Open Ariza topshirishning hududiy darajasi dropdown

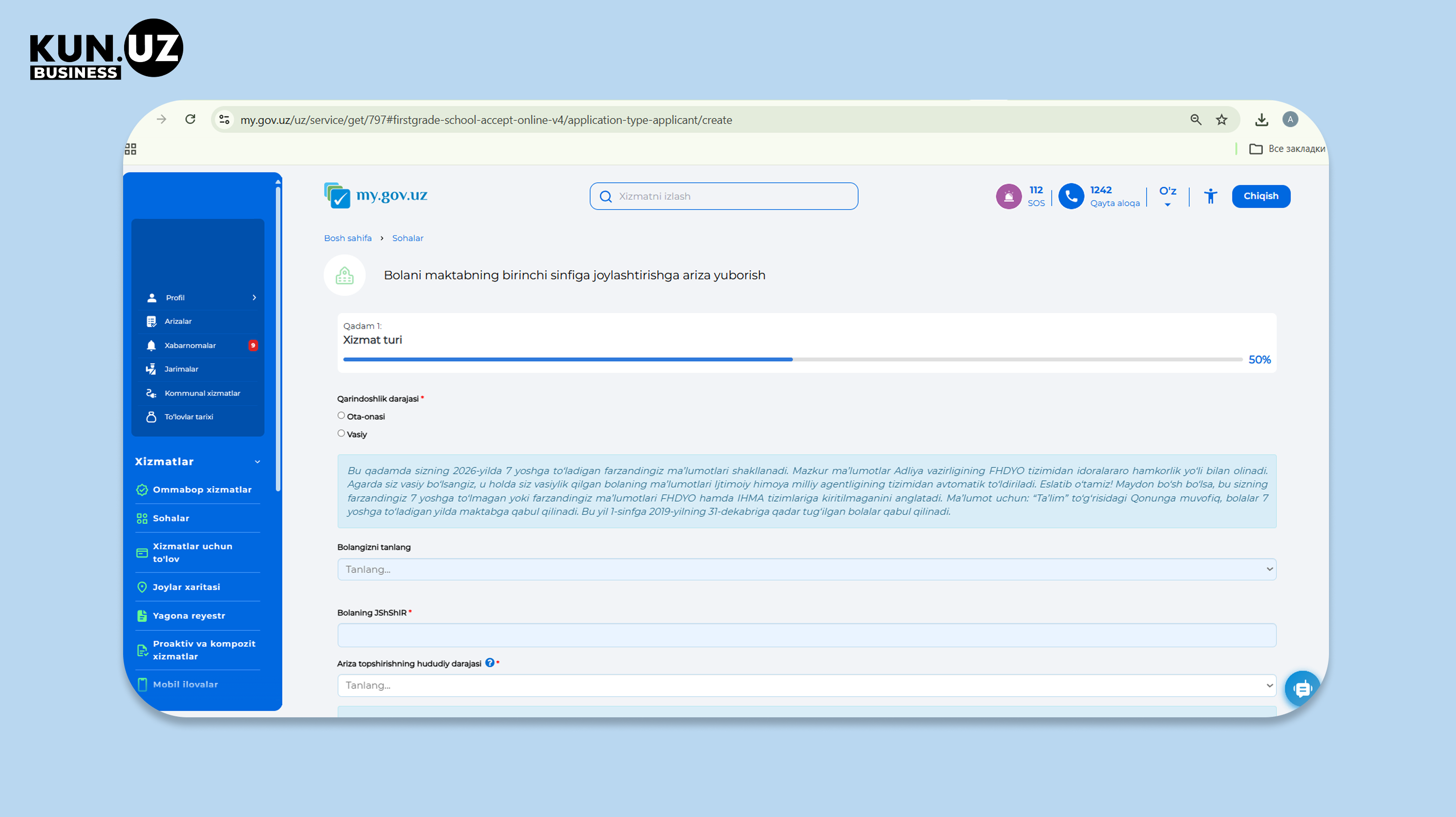(x=807, y=685)
